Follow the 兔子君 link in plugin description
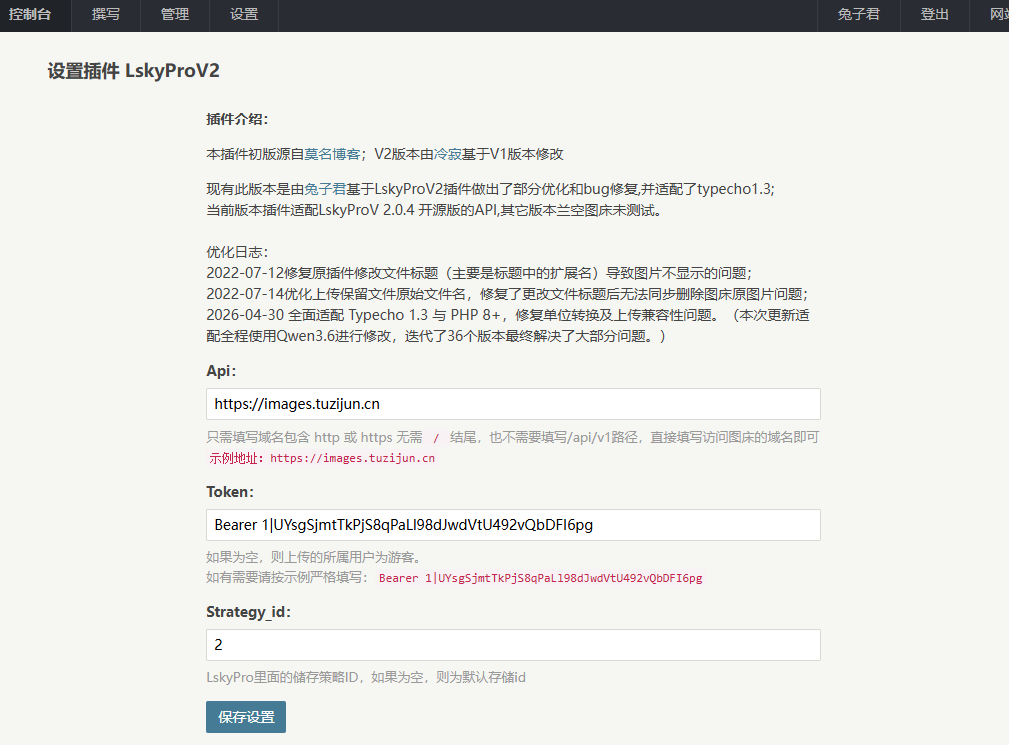Screen dimensions: 1009x745 [325, 189]
